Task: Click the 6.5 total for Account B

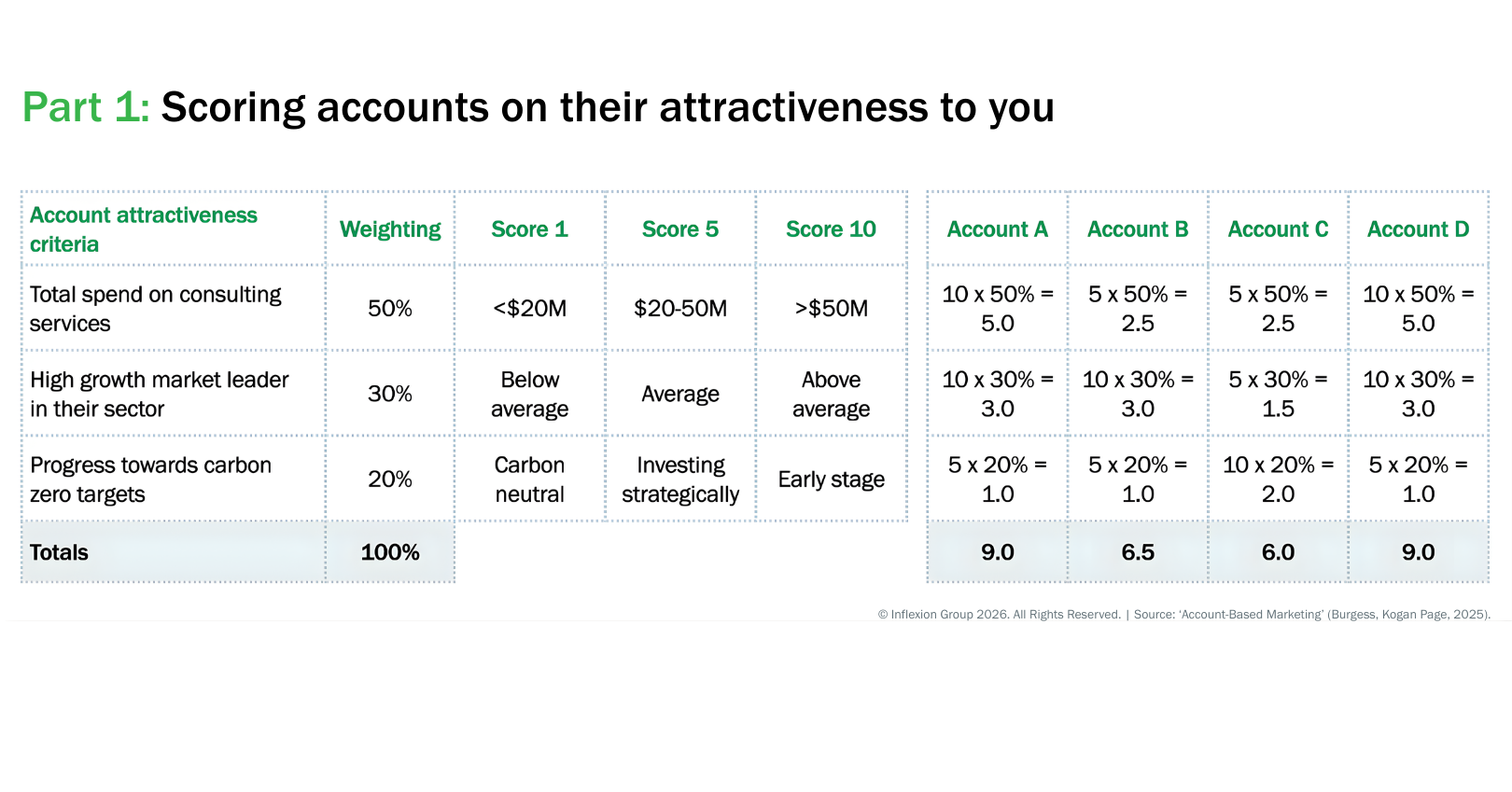Action: pos(1138,552)
